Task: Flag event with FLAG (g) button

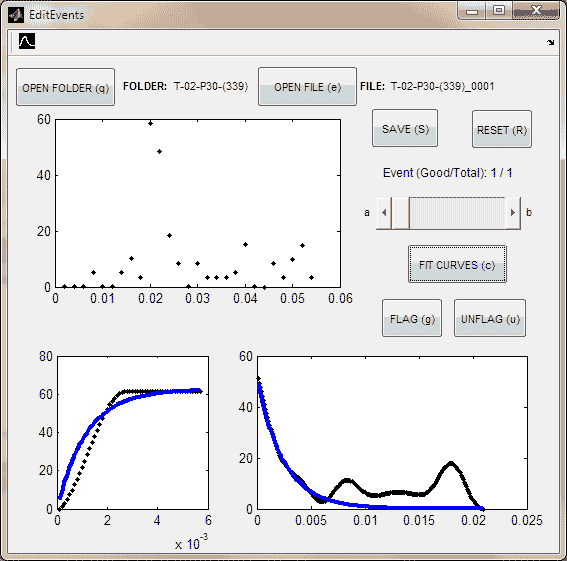Action: (x=412, y=318)
